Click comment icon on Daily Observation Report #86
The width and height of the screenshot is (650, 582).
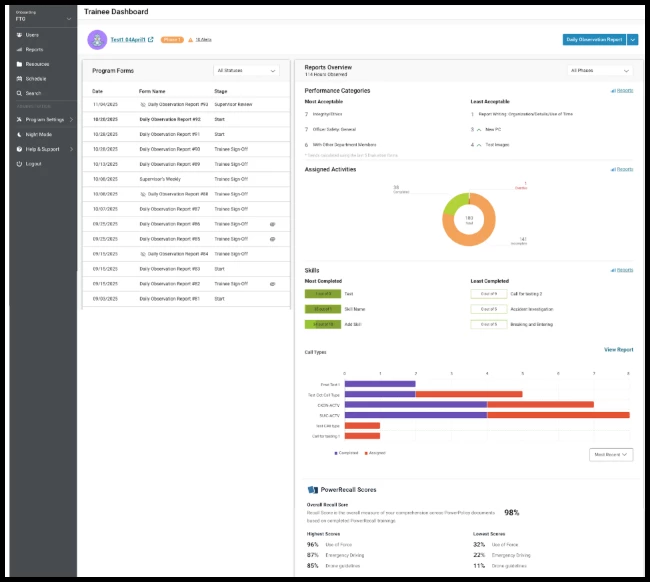pyautogui.click(x=272, y=224)
